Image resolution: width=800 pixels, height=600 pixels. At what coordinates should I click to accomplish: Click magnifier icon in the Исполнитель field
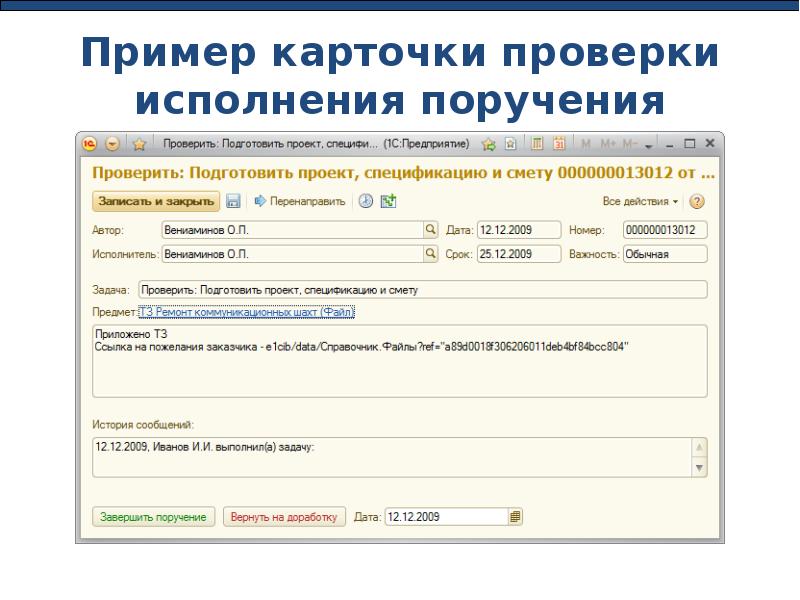(431, 254)
